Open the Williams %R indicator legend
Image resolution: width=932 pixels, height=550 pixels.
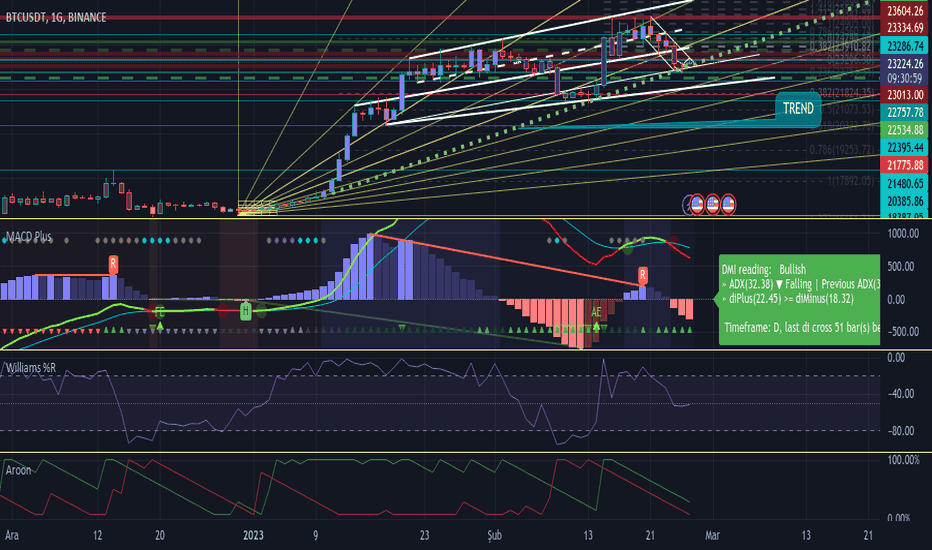[30, 368]
